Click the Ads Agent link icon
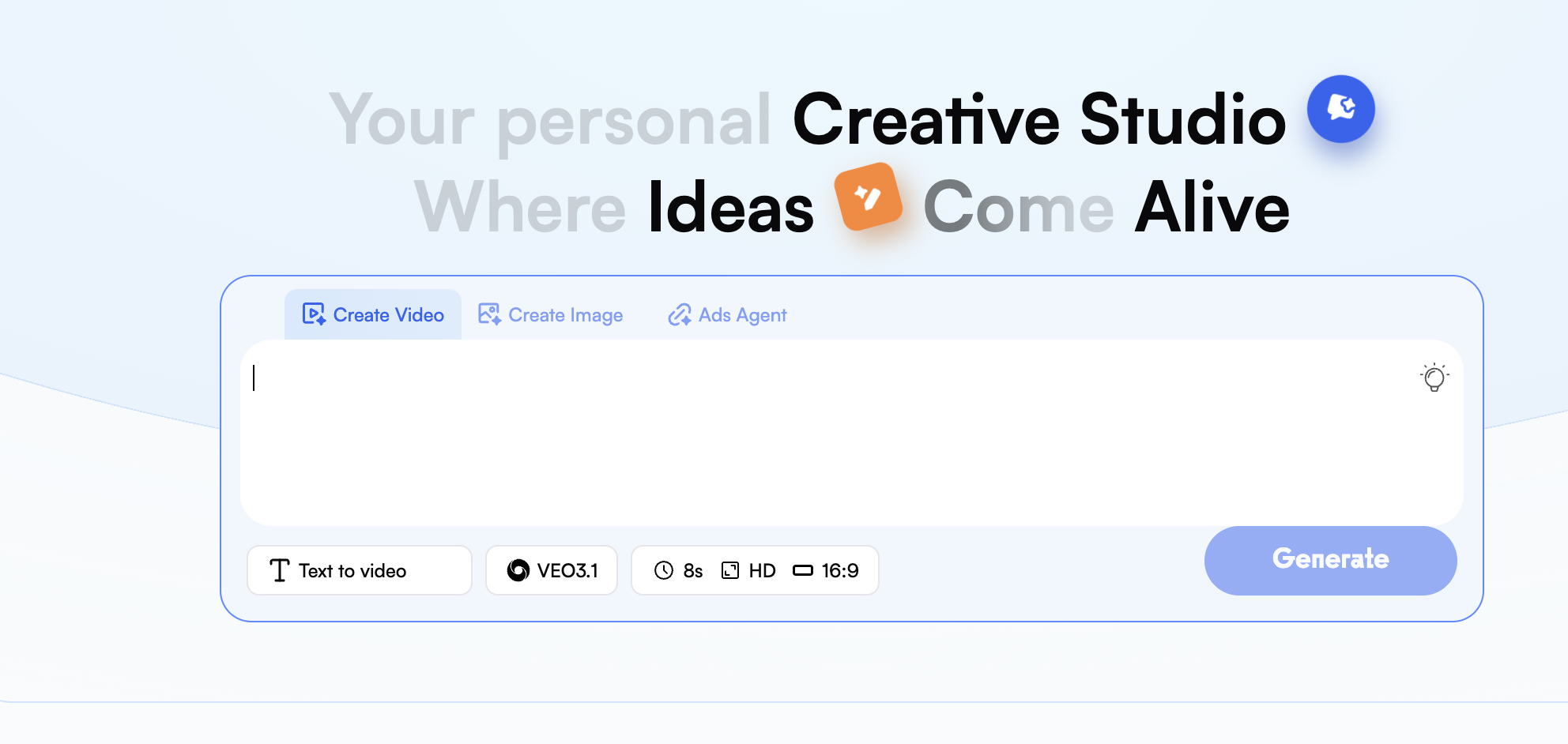The height and width of the screenshot is (744, 1568). [679, 314]
